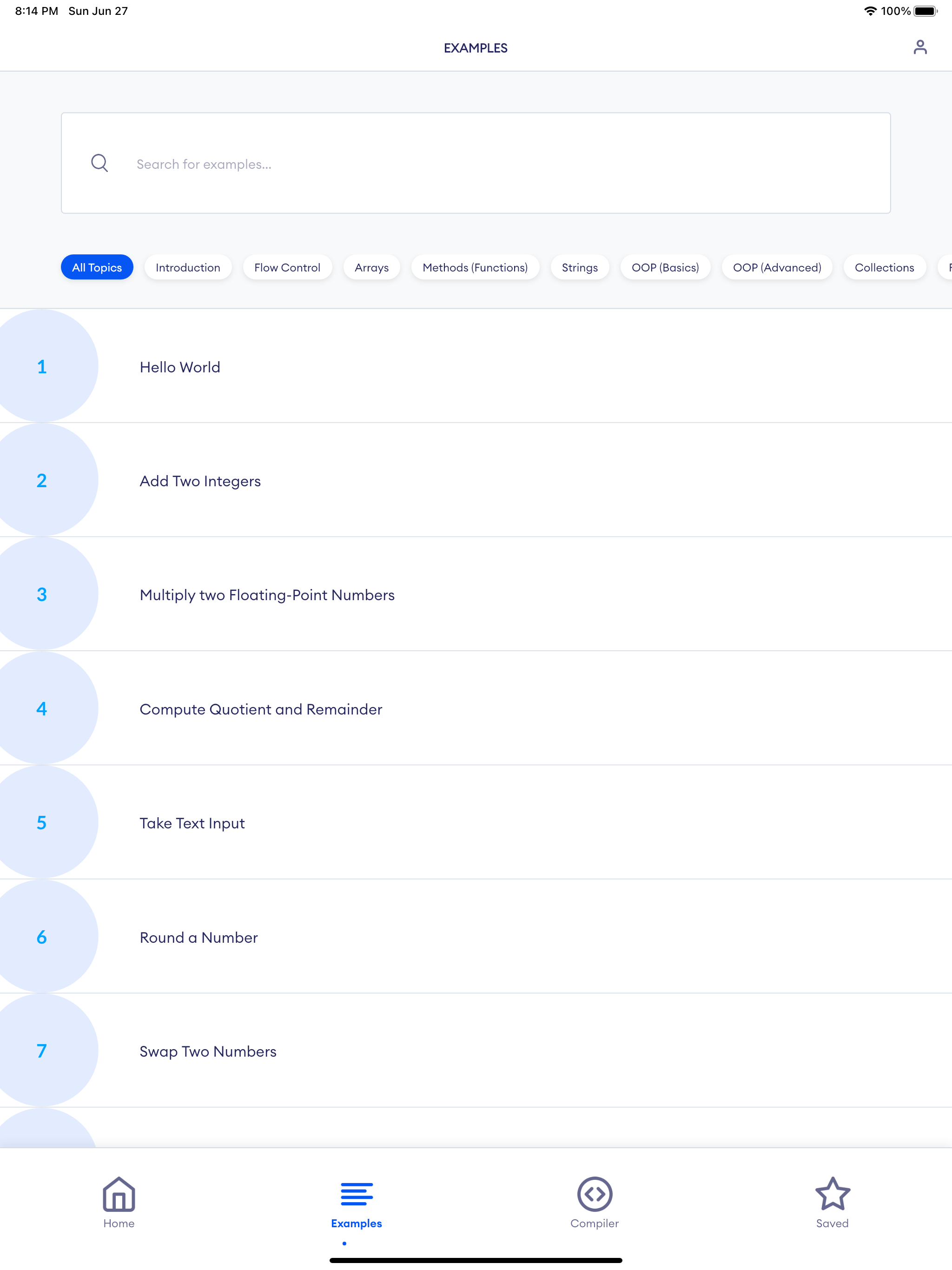Open the Swap Two Numbers example
The image size is (952, 1270).
208,1052
